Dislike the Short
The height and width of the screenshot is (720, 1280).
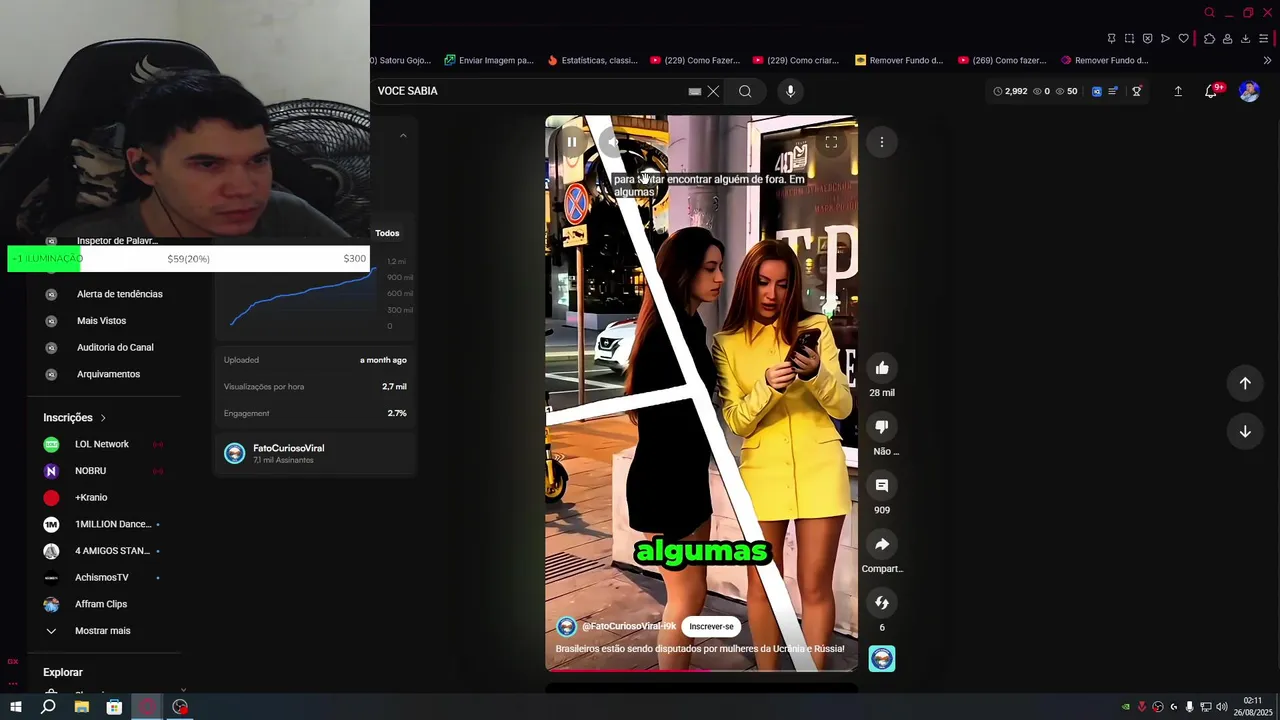[x=882, y=427]
